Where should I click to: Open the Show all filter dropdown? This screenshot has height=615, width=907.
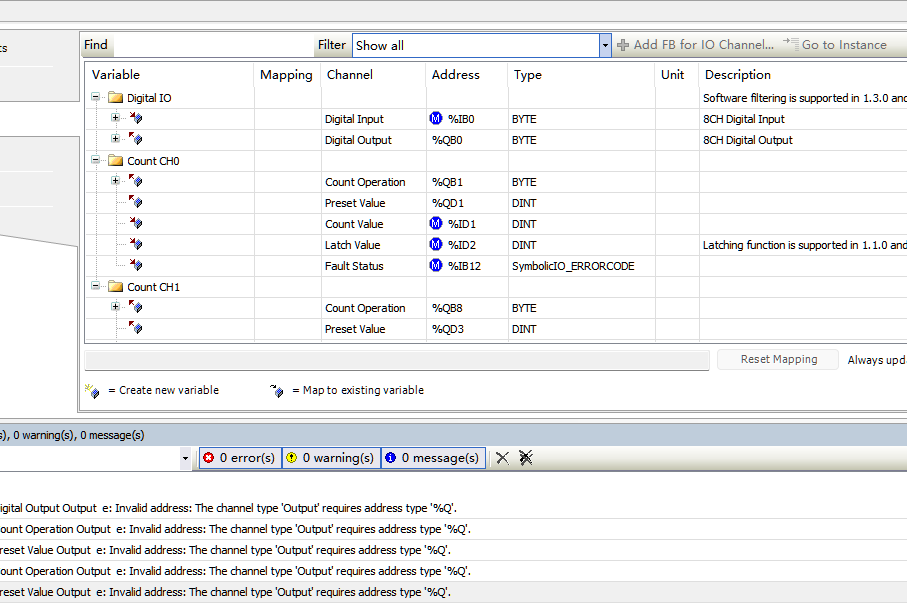coord(605,45)
